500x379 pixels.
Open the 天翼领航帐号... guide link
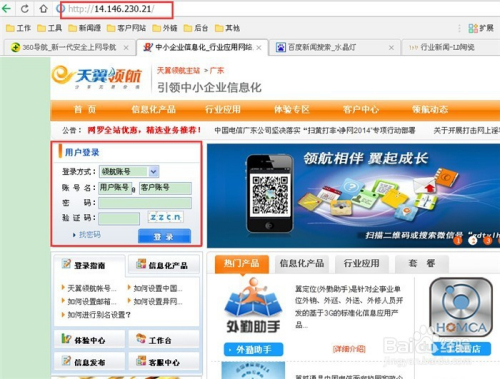click(x=92, y=288)
